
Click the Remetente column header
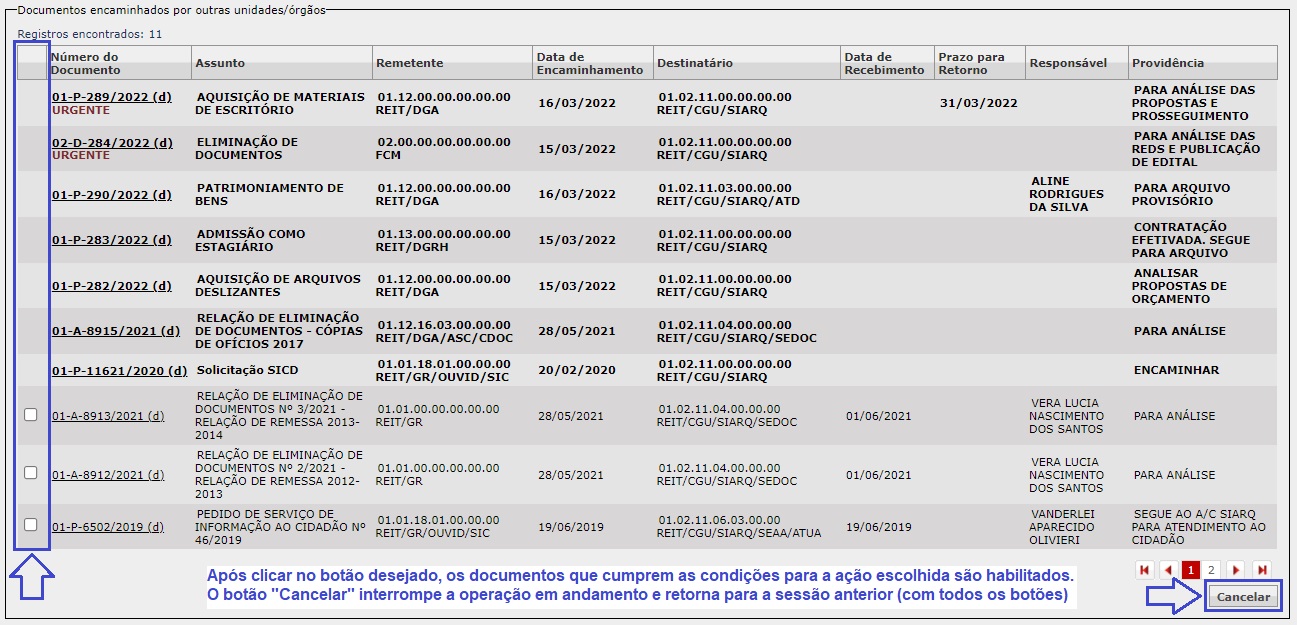coord(453,63)
